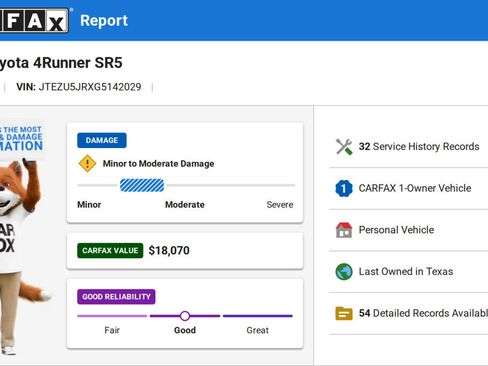Click the reliability slider circle handle

(185, 316)
